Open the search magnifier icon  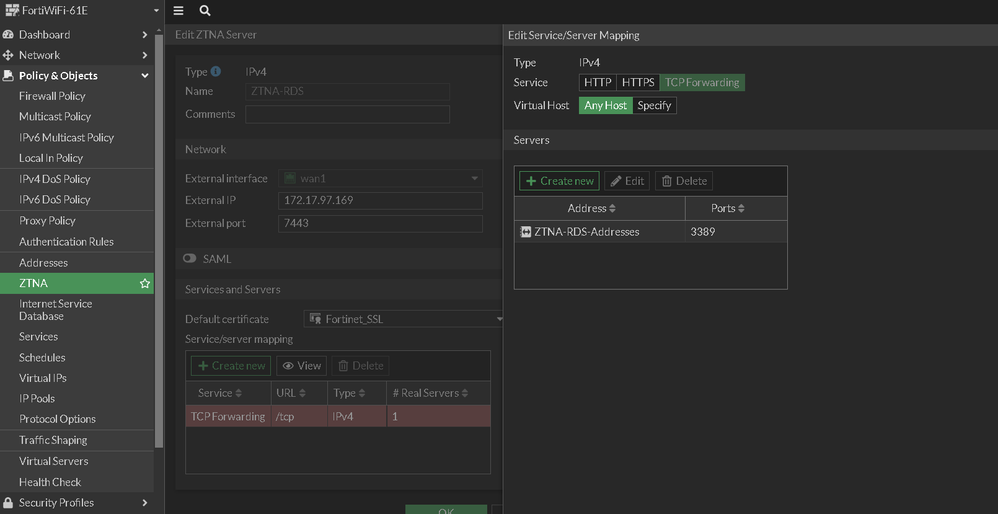[205, 11]
